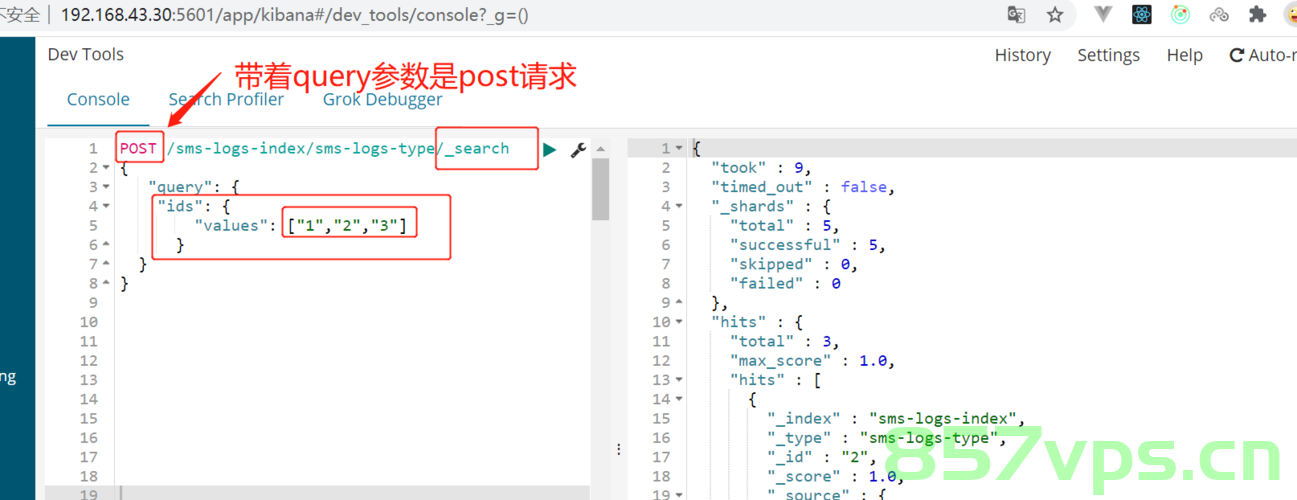Place cursor on empty editor line 12
The height and width of the screenshot is (500, 1297).
coord(352,360)
